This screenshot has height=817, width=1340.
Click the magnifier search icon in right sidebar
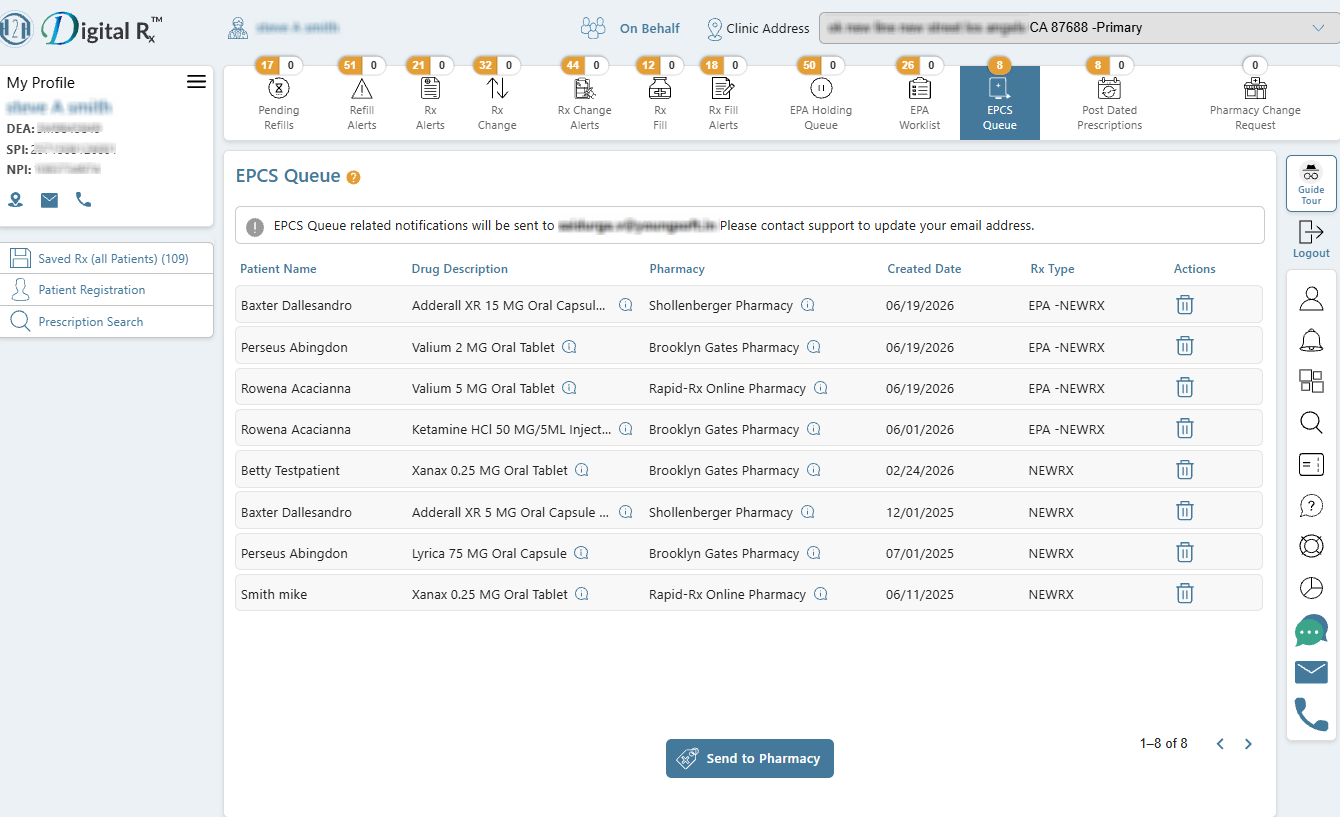click(1311, 422)
